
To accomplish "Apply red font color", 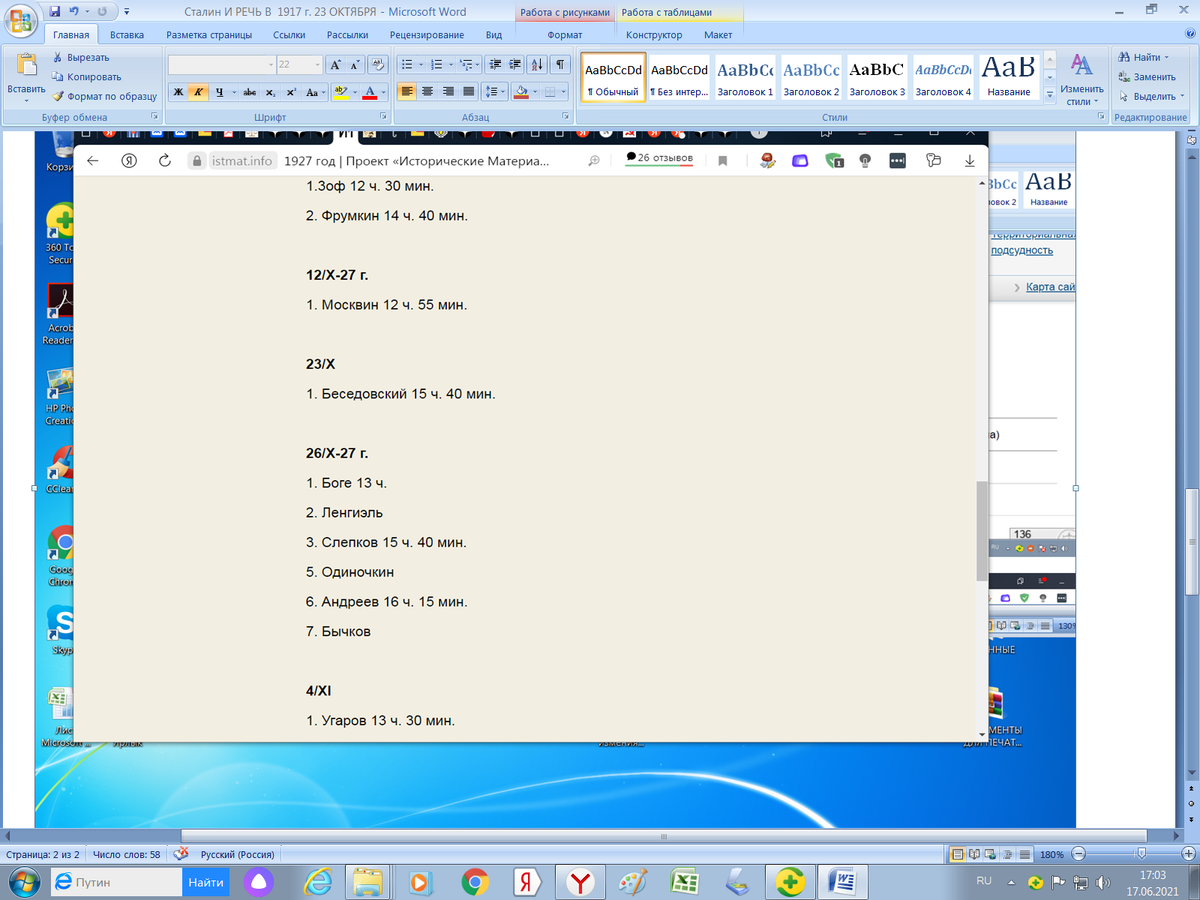I will pos(369,92).
